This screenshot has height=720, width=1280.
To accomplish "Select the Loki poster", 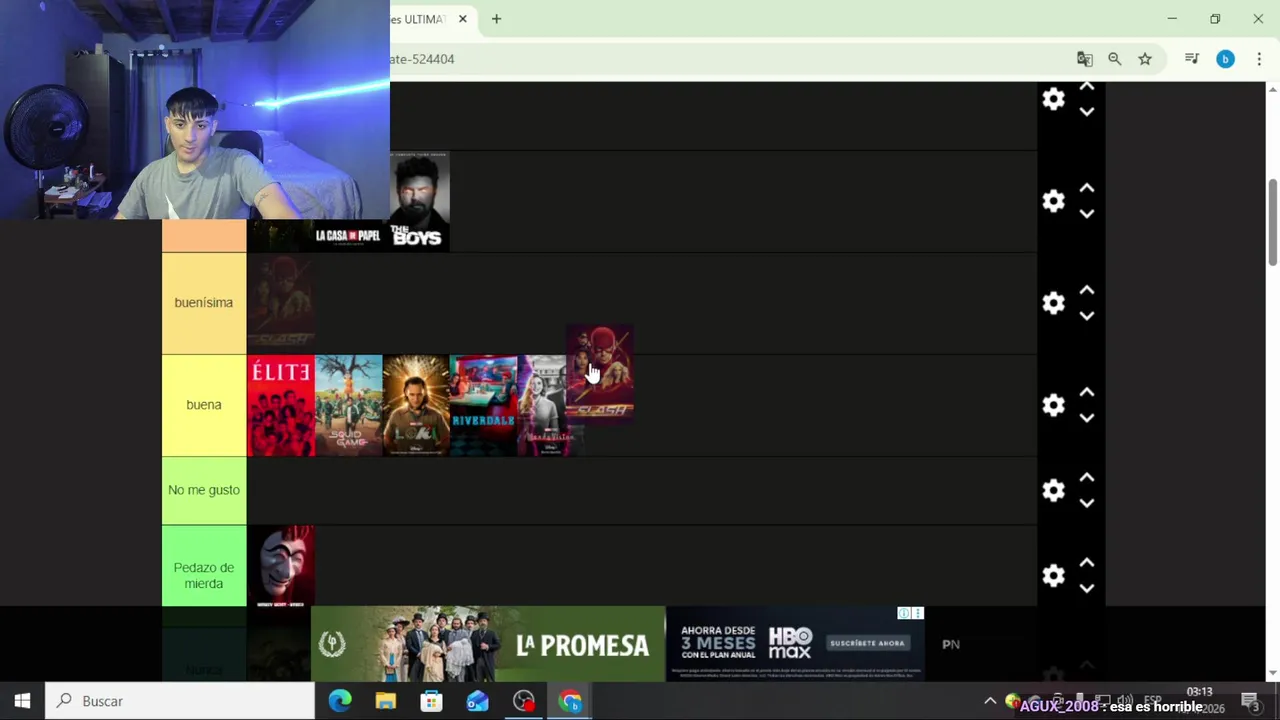I will pyautogui.click(x=416, y=405).
